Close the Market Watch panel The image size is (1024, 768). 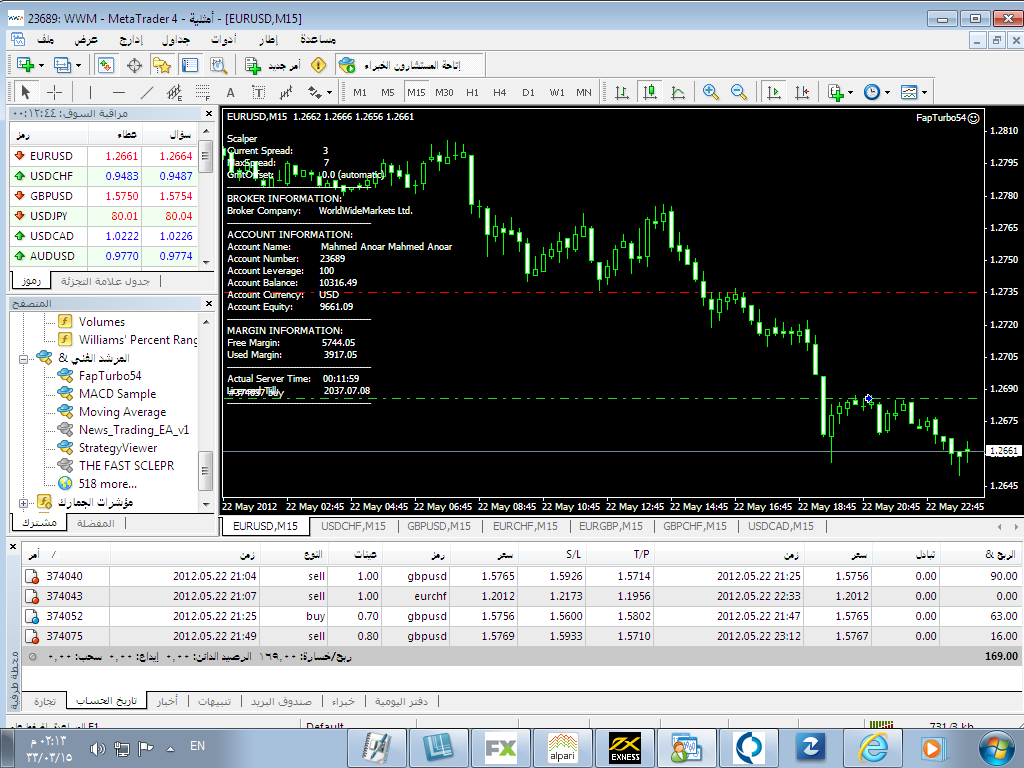(x=208, y=114)
